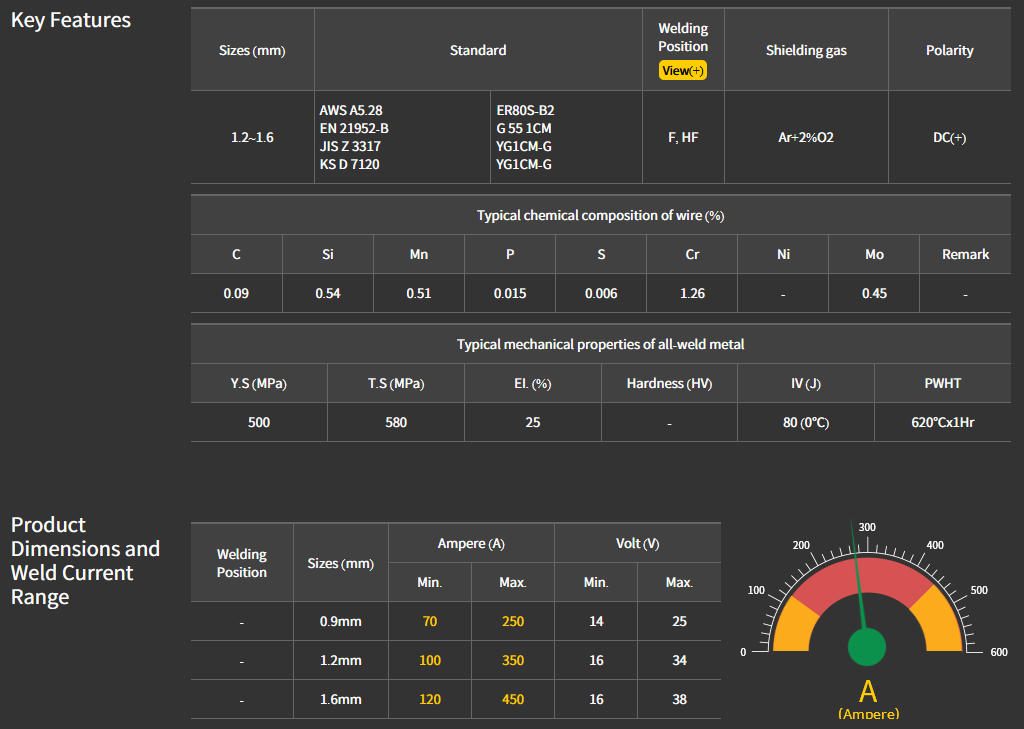1024x729 pixels.
Task: Click the ER80S-B2 standard designation
Action: 525,110
